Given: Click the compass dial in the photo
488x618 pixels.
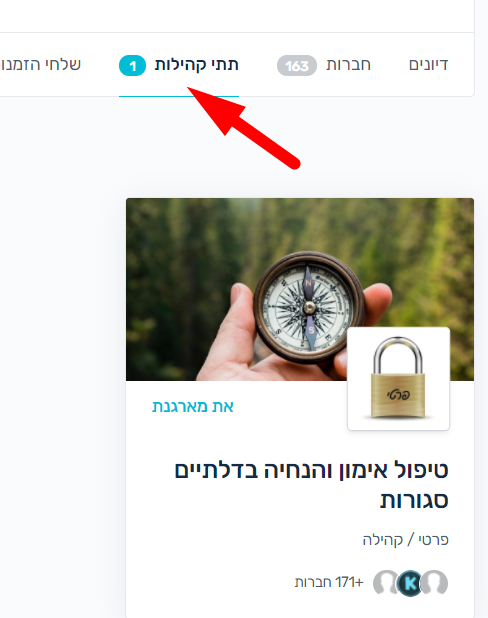Looking at the screenshot, I should tap(309, 307).
